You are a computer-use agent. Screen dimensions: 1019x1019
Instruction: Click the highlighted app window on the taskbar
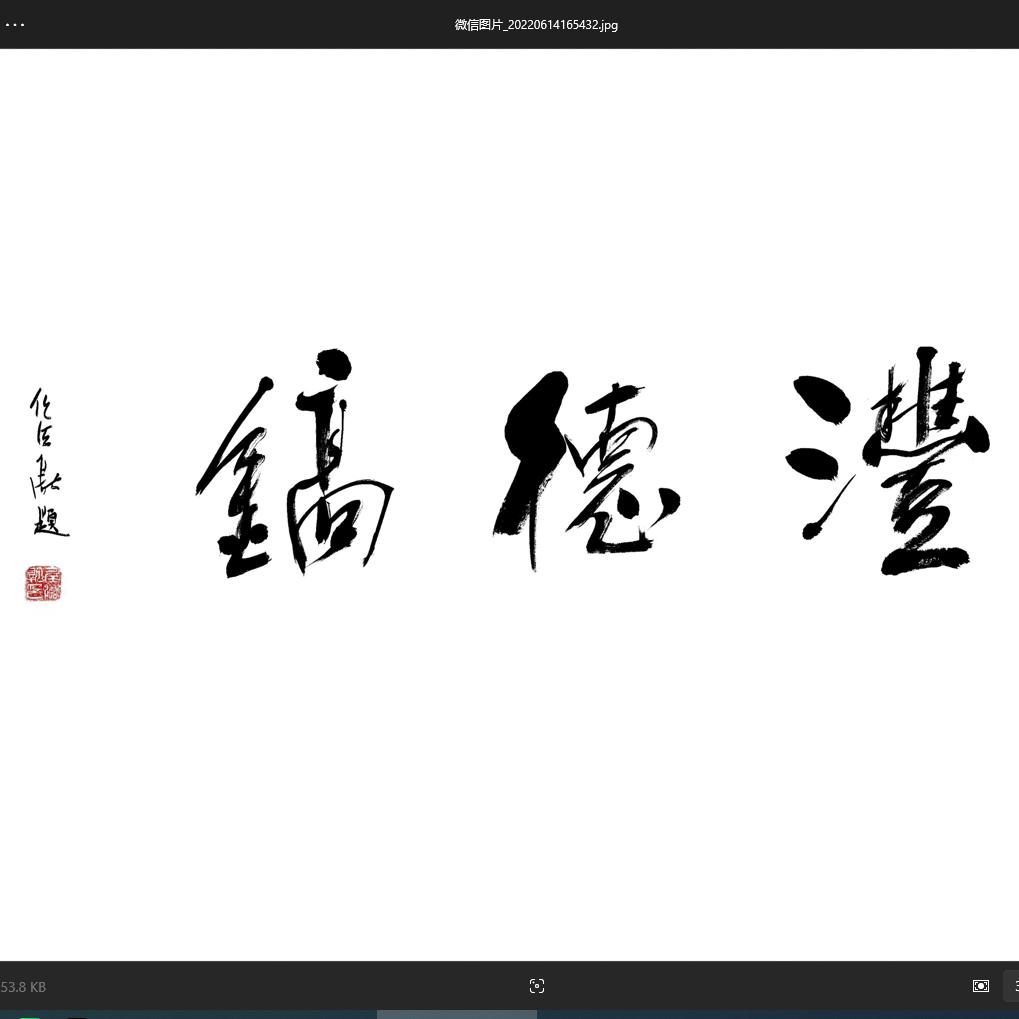tap(457, 1016)
